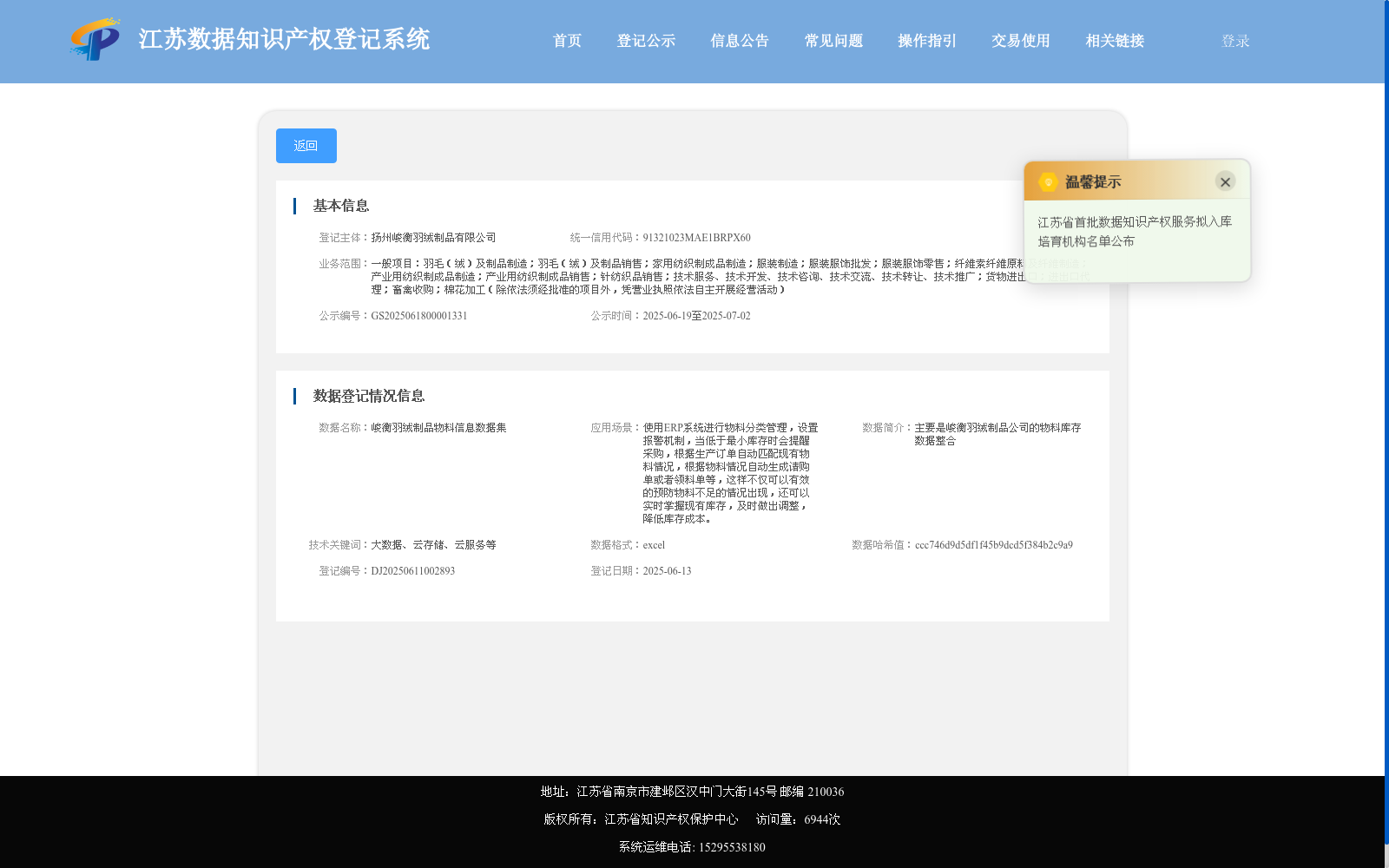1389x868 pixels.
Task: Click 技术关键词 value 大数据、云存储、云服务等
Action: point(433,545)
